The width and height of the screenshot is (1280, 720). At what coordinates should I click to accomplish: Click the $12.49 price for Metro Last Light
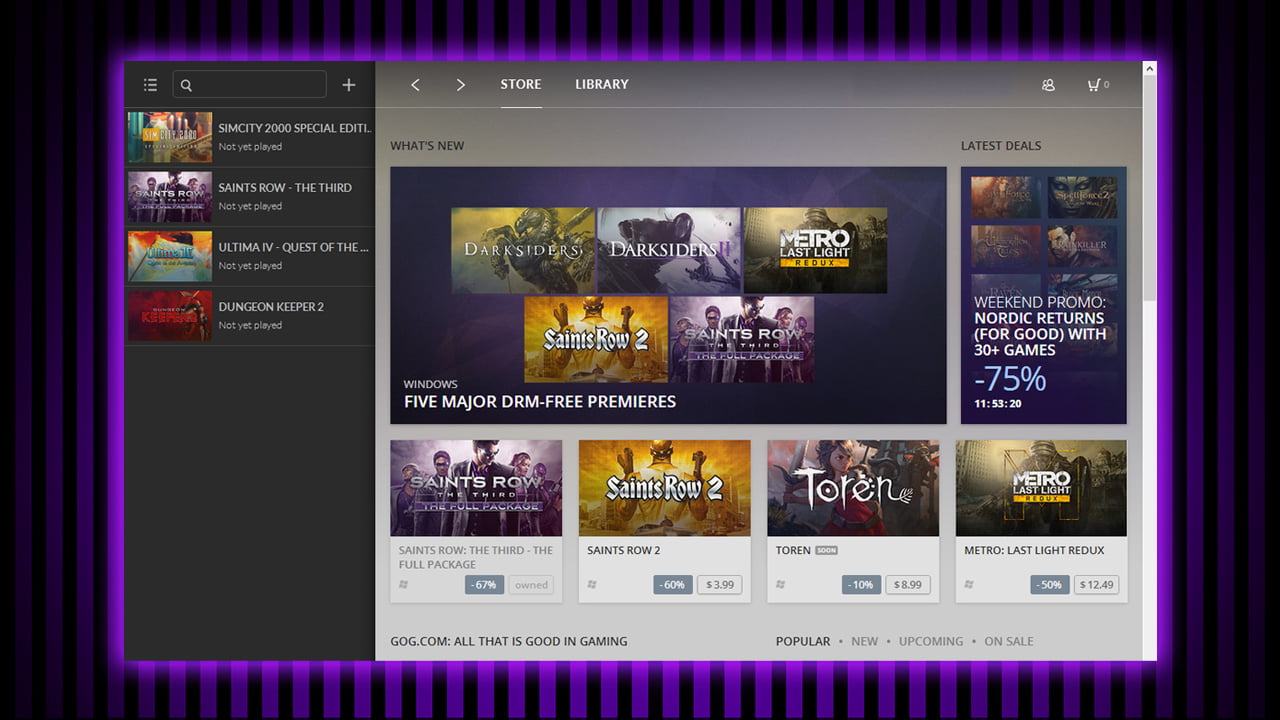point(1097,584)
